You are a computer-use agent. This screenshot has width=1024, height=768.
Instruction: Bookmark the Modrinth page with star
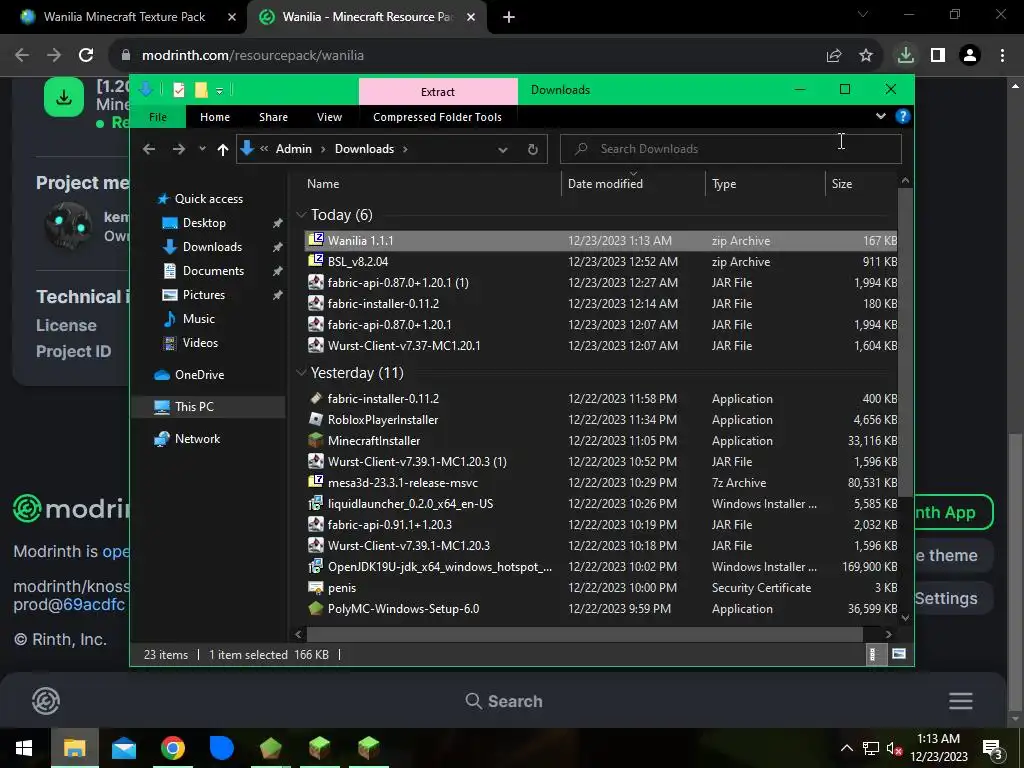(866, 56)
